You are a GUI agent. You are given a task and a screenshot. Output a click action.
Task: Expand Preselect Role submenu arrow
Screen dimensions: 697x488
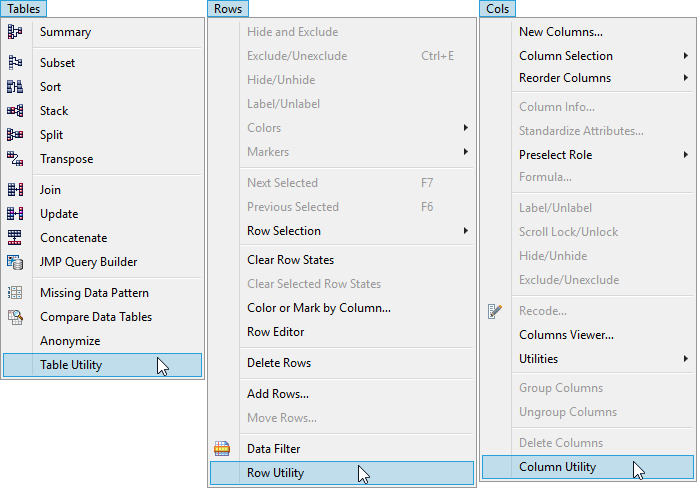tap(686, 155)
